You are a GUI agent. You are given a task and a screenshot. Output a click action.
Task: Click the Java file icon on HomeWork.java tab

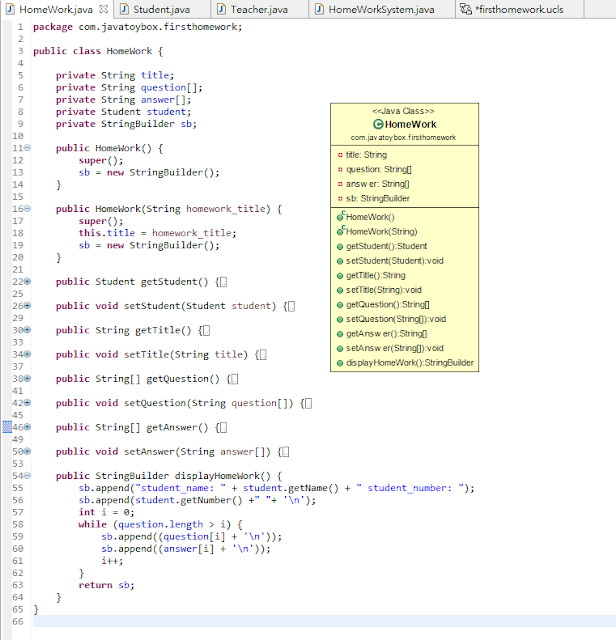(11, 9)
